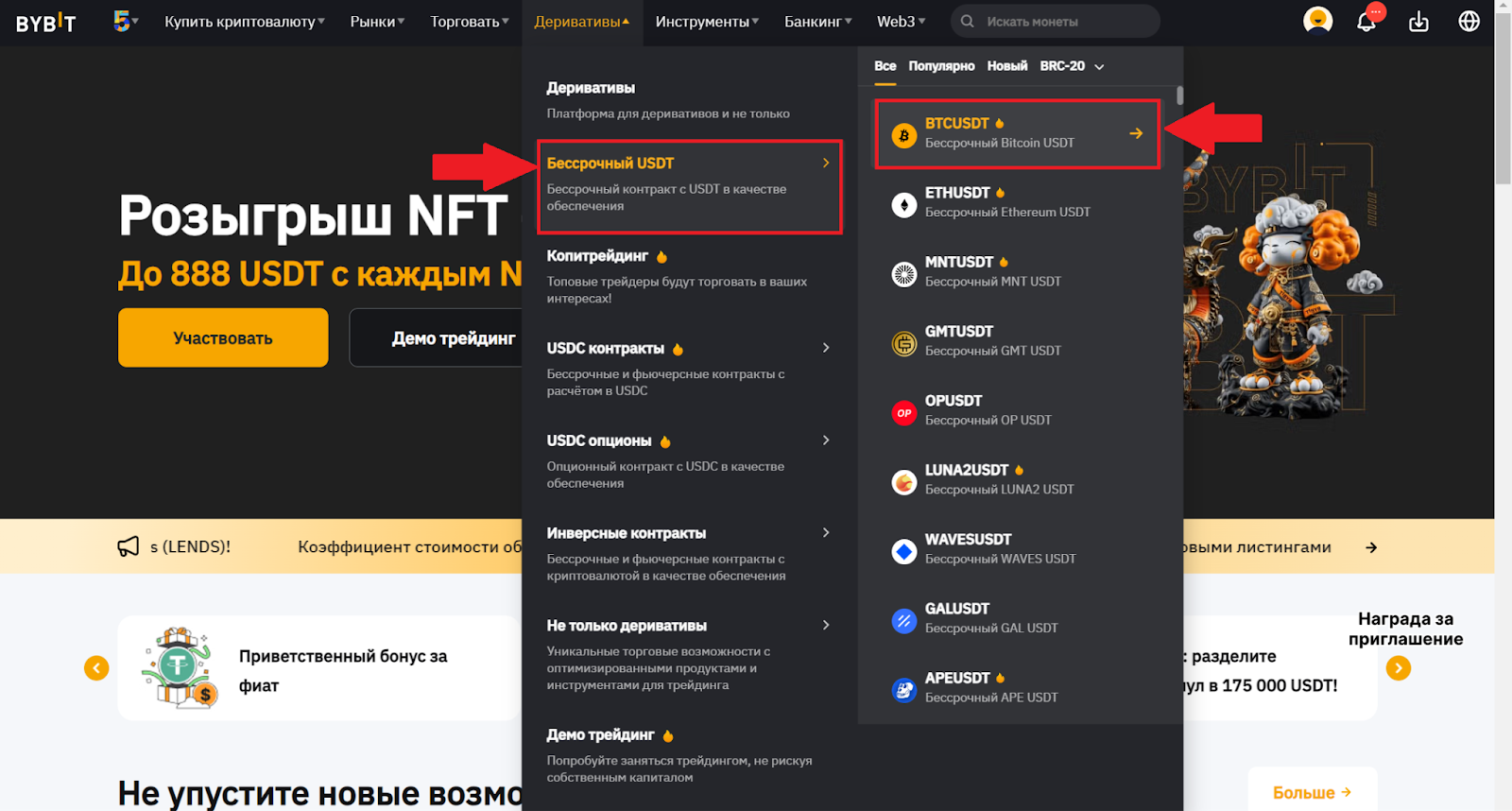Open WAVESUSDT perpetual contract
The height and width of the screenshot is (811, 1512).
(1017, 548)
